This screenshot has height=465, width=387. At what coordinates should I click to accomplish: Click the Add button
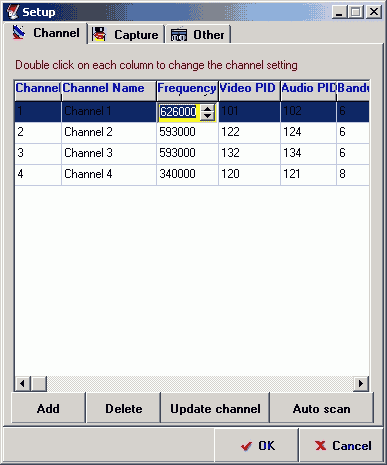coord(49,408)
